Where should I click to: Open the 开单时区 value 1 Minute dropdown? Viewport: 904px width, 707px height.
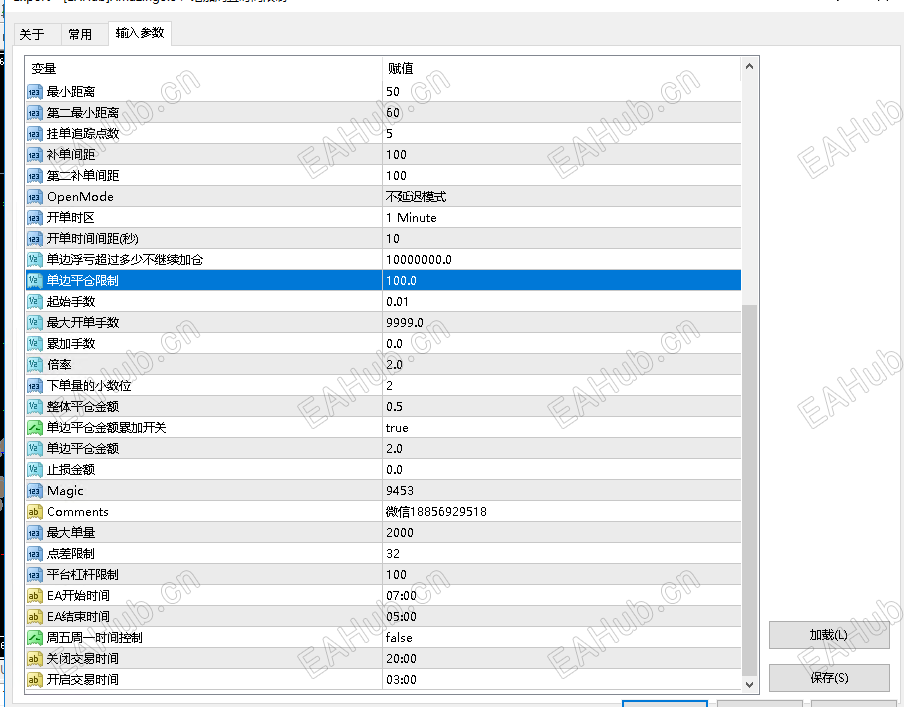coord(411,217)
